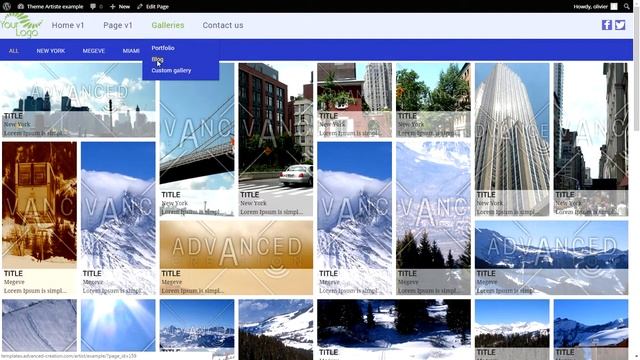This screenshot has width=640, height=360.
Task: Open the Twitter social icon
Action: tap(620, 25)
